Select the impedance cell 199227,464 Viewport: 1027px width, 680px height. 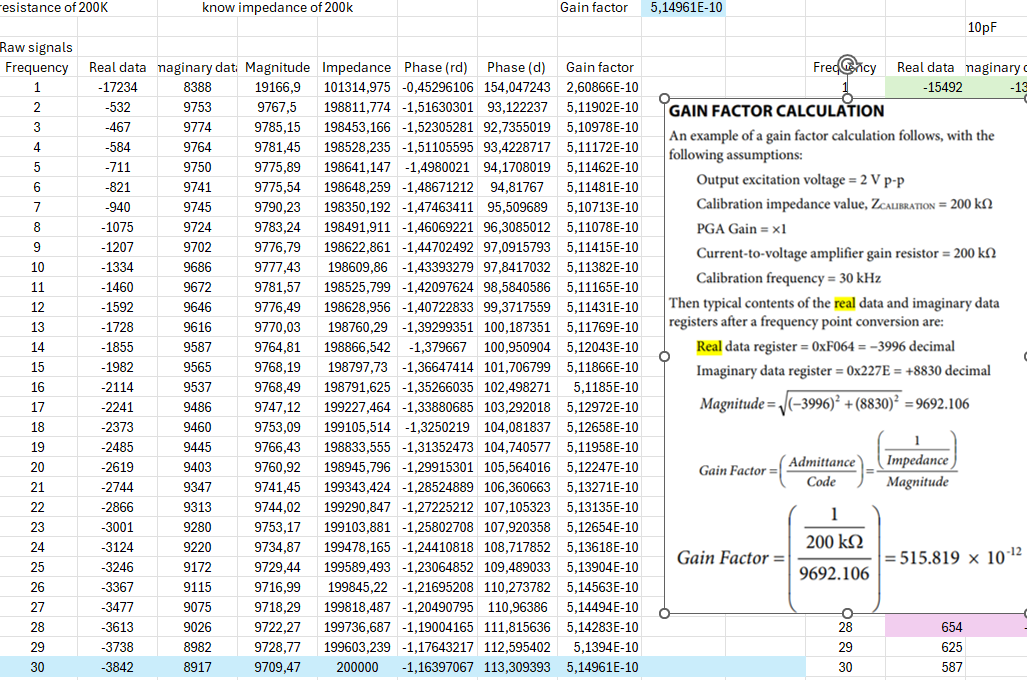(x=357, y=407)
